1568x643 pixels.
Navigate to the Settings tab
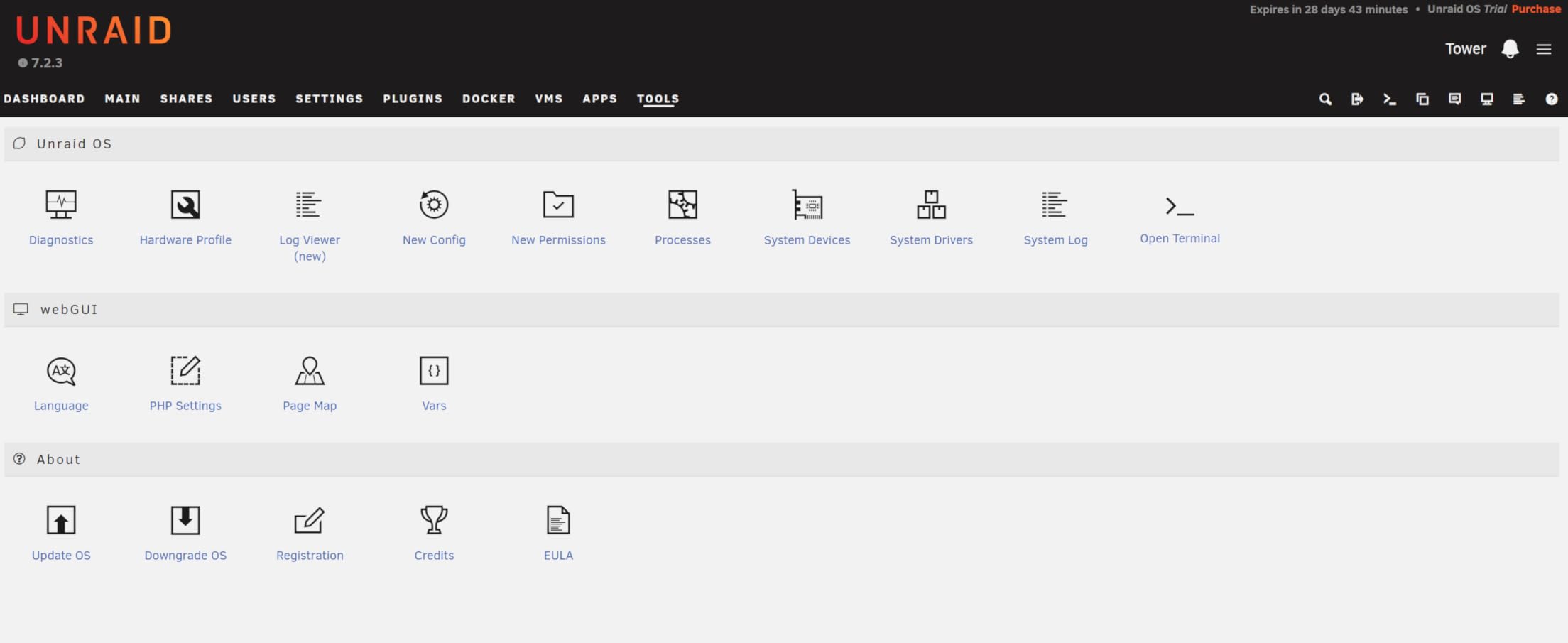[330, 99]
